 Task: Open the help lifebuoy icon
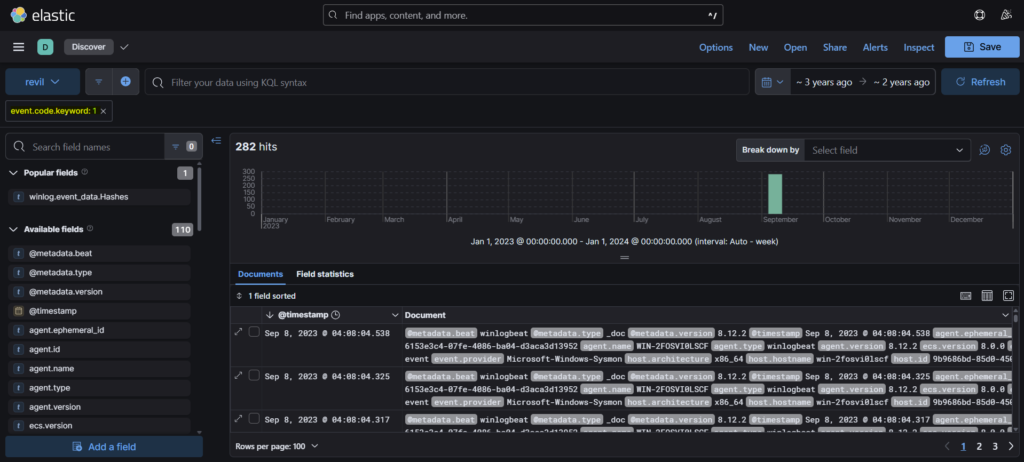coord(979,15)
